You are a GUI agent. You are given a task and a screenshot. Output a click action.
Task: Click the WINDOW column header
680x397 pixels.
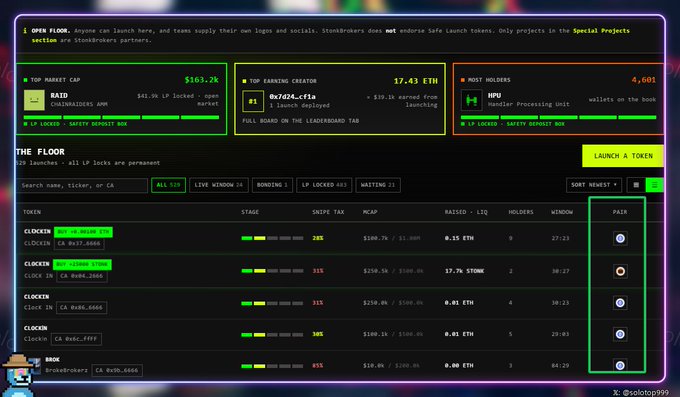tap(562, 212)
